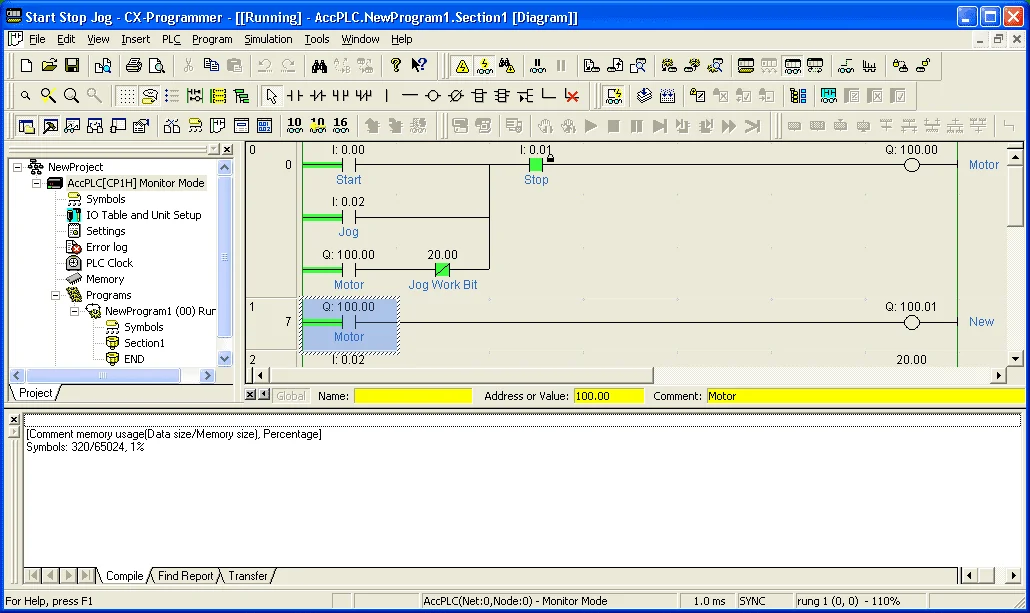1030x613 pixels.
Task: Open Print Preview from the toolbar
Action: (157, 66)
